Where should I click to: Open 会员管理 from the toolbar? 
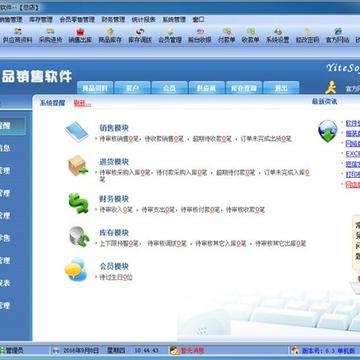170,36
